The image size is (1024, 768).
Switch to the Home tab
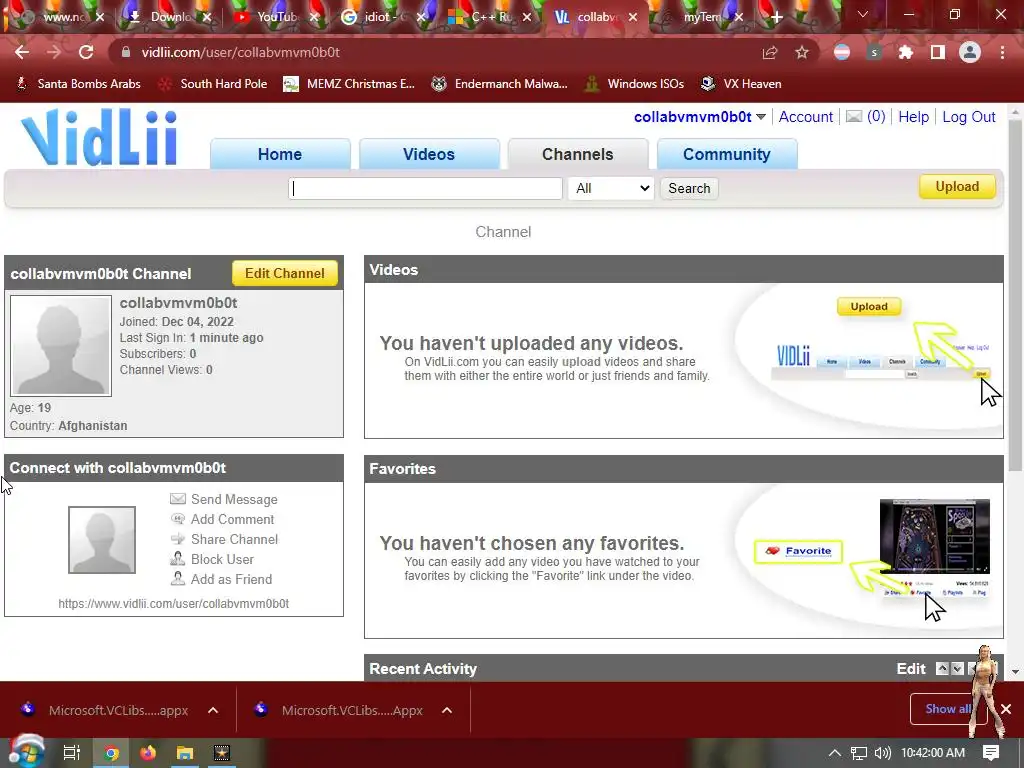tap(280, 154)
